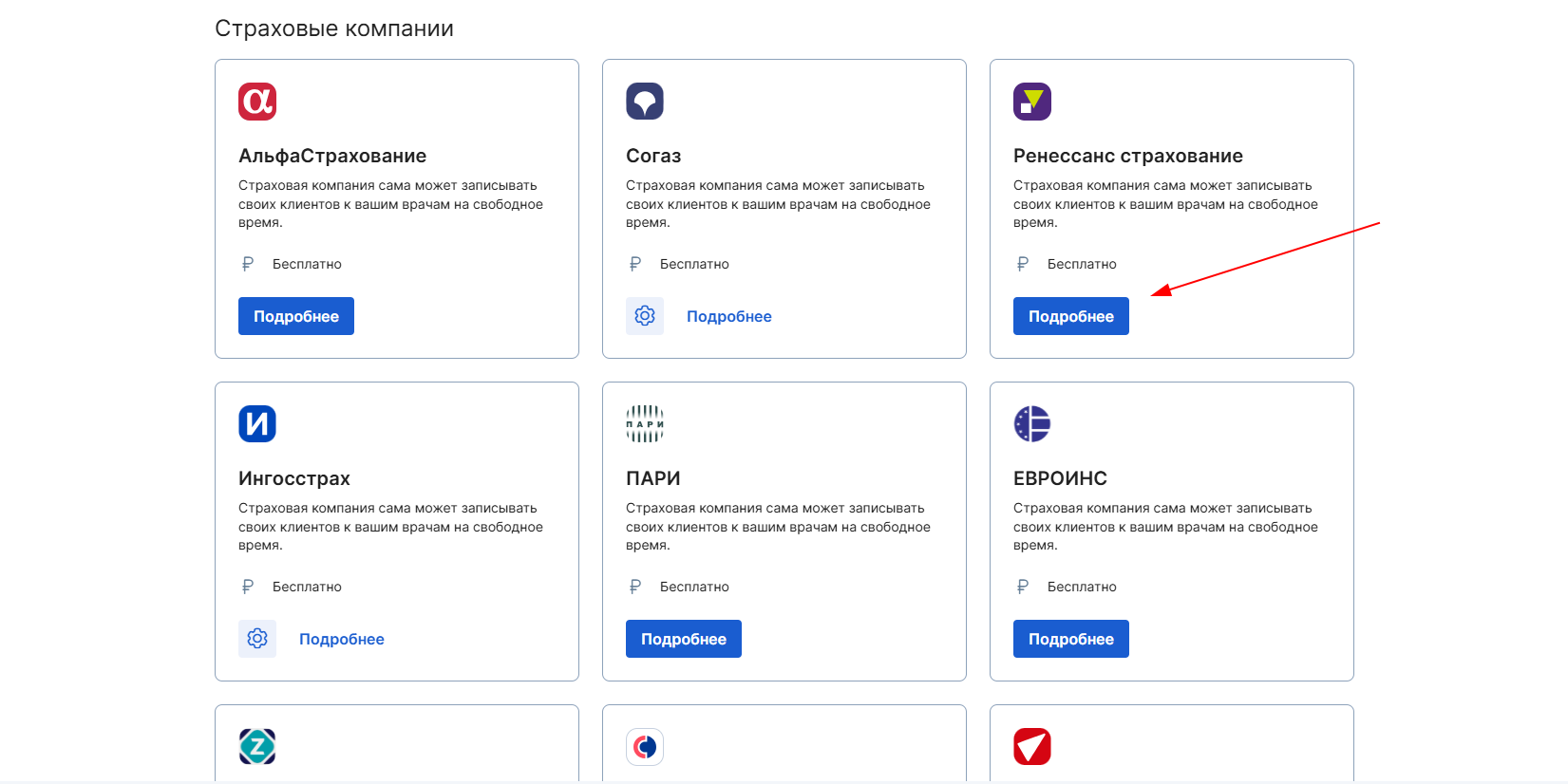
Task: Click the ЕВРОИНС globe logo icon
Action: pyautogui.click(x=1032, y=424)
